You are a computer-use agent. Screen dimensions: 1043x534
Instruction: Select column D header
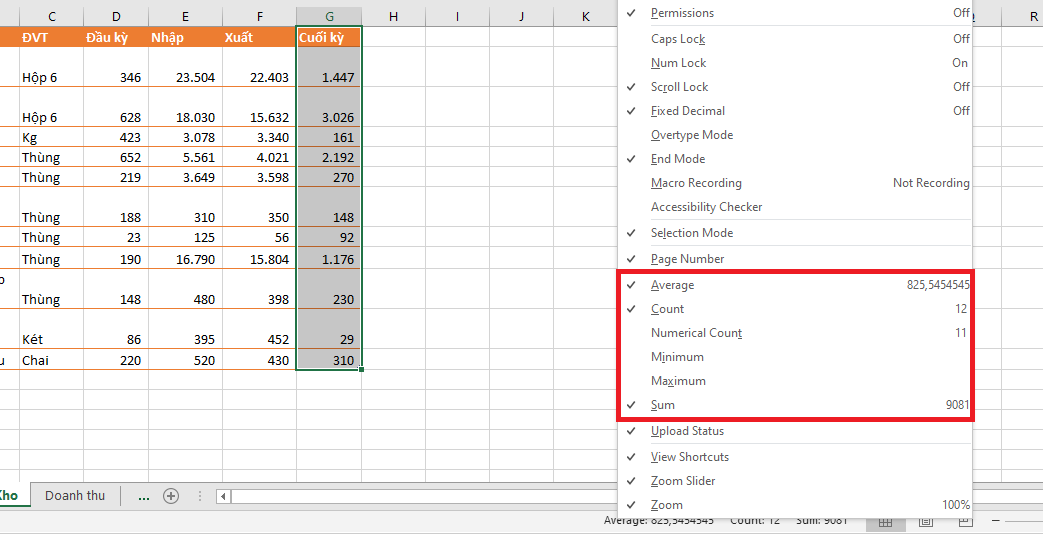(116, 16)
